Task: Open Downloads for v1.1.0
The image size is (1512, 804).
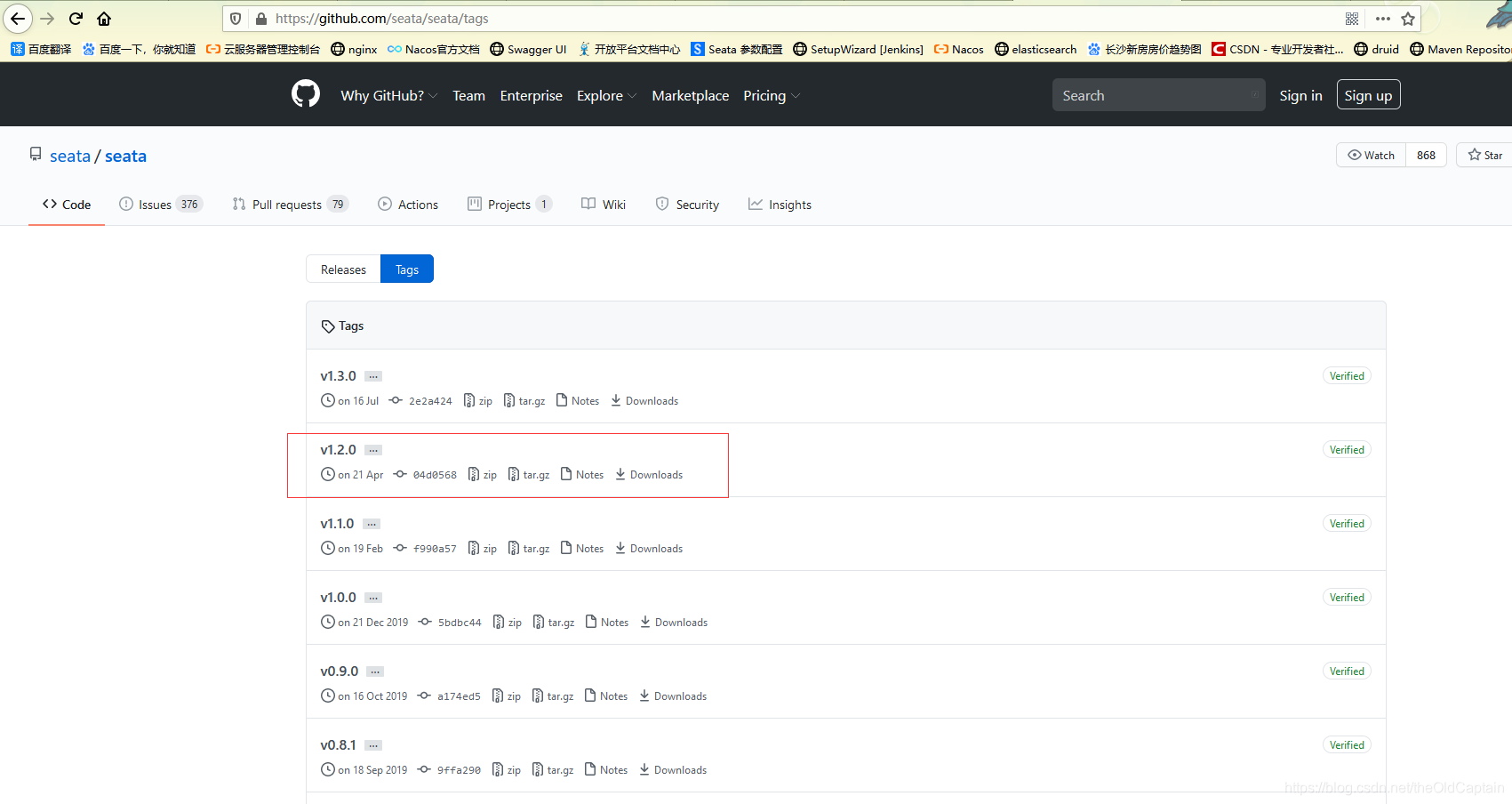Action: click(649, 549)
